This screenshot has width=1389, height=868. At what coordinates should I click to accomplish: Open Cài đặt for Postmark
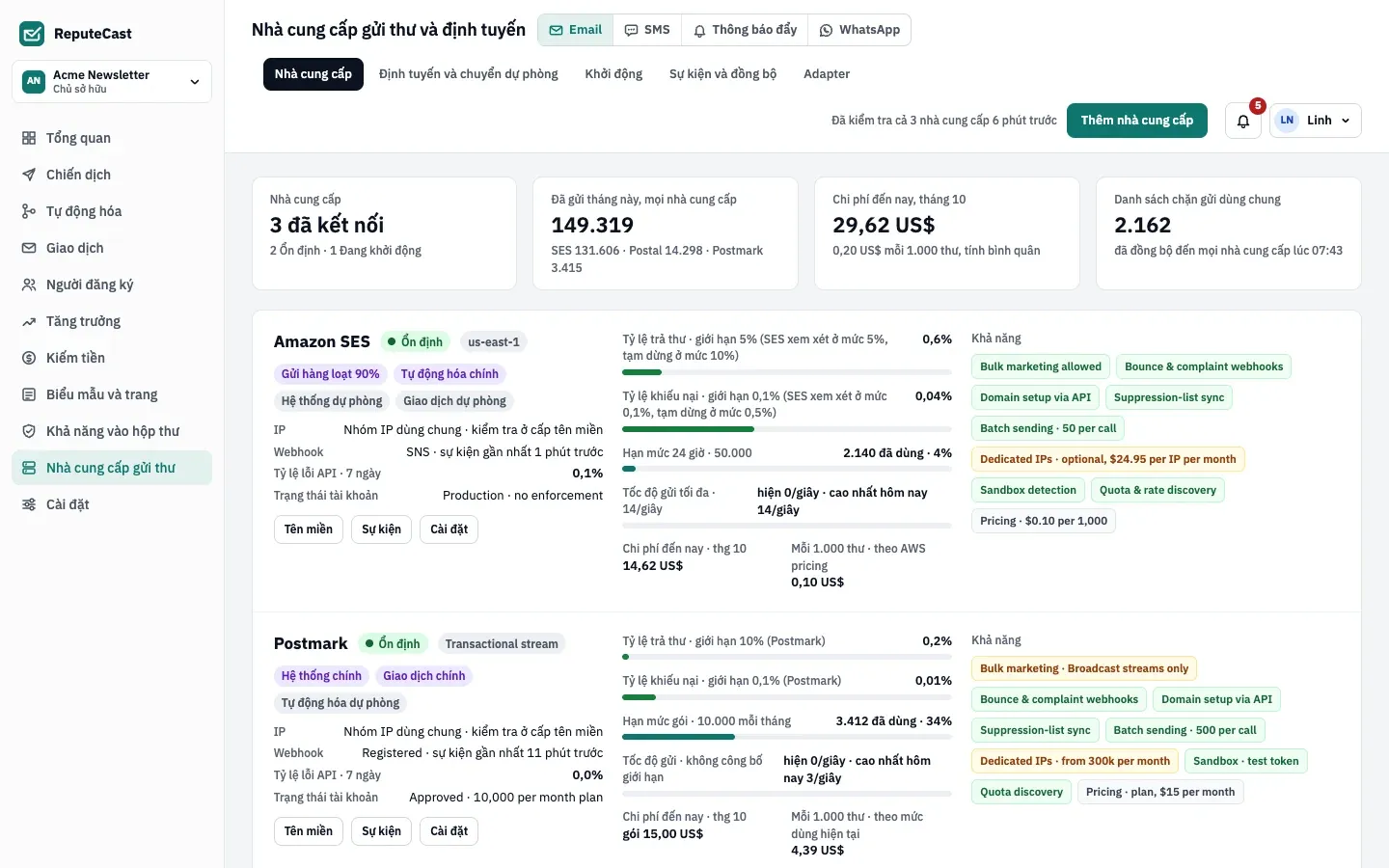click(x=449, y=831)
